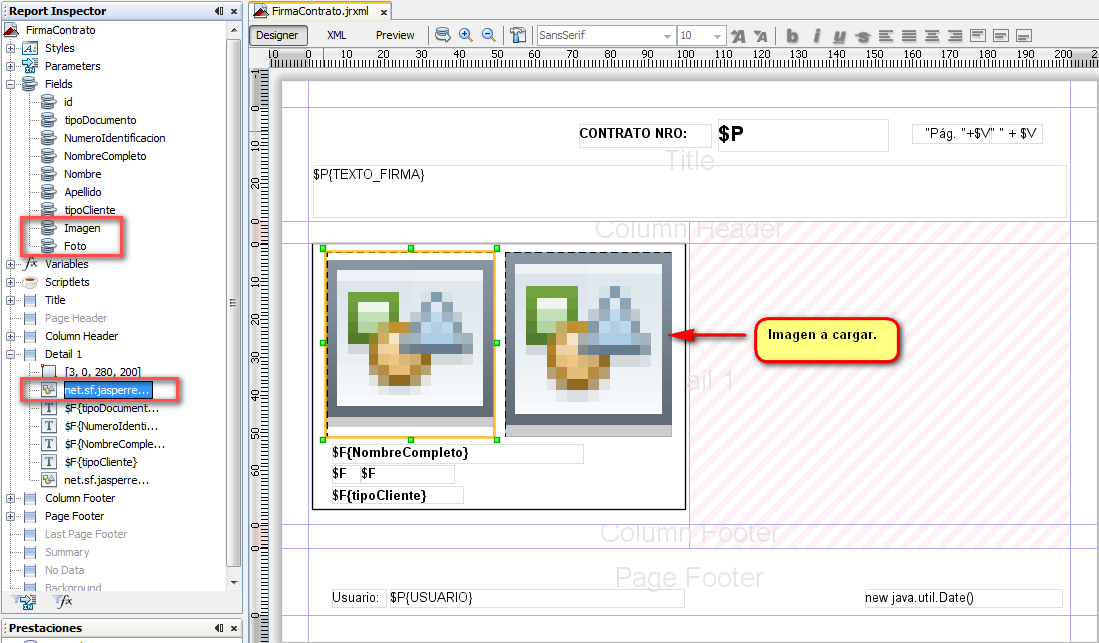Zoom in on the report designer
Screen dimensions: 1099x643
466,35
